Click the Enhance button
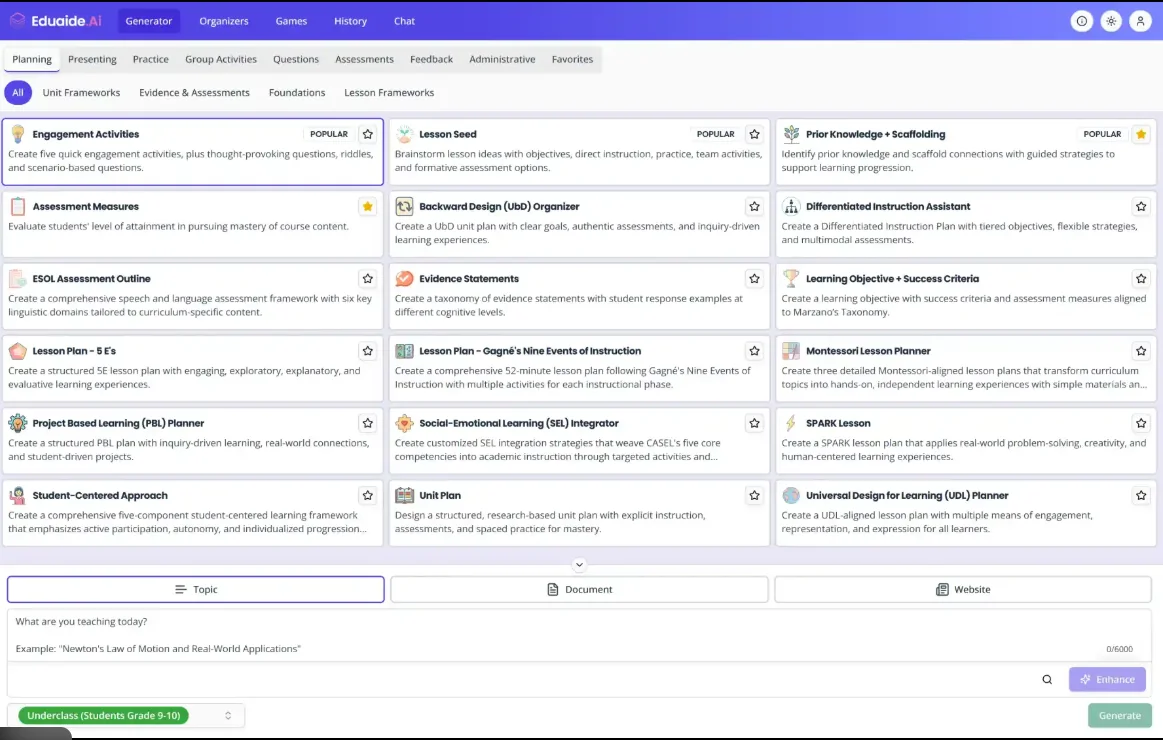1163x740 pixels. 1106,679
